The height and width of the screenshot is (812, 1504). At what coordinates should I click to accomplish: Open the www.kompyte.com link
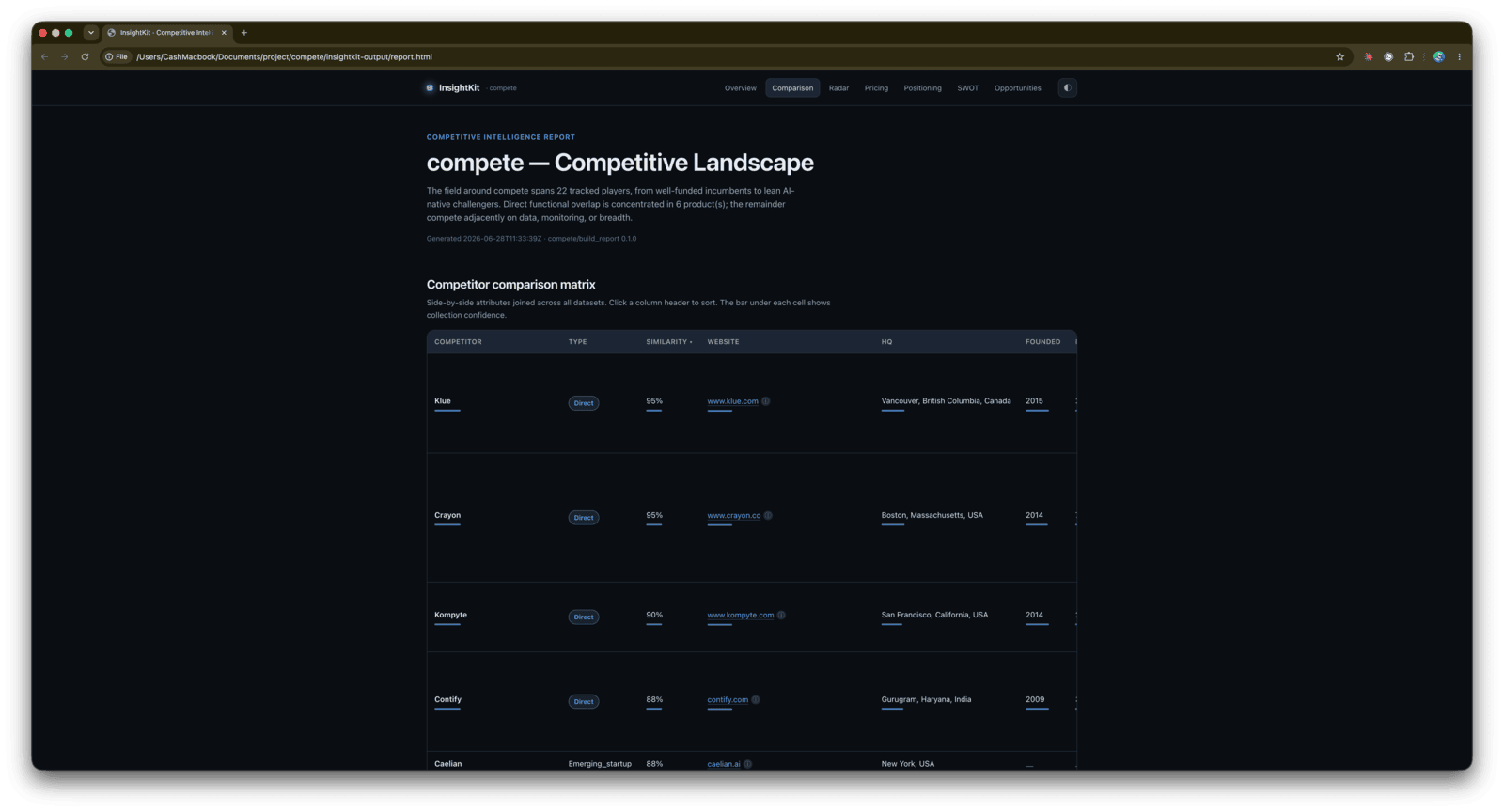740,616
